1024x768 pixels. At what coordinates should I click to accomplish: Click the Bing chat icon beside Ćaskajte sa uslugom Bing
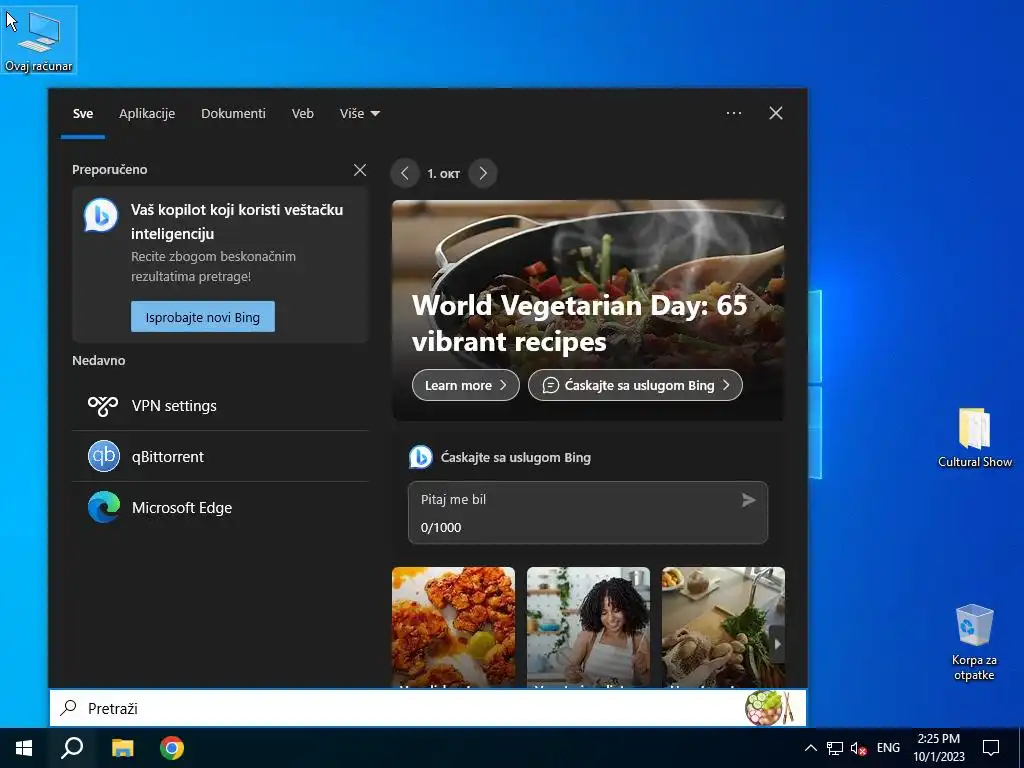click(x=421, y=457)
